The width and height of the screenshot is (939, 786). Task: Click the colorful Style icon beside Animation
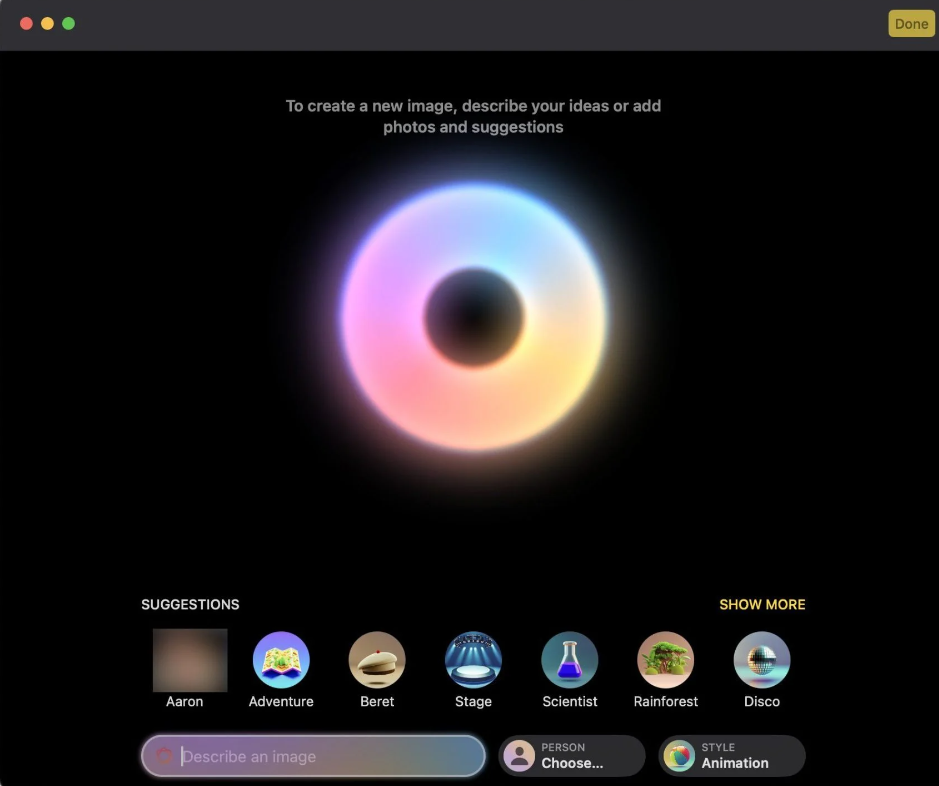pyautogui.click(x=679, y=756)
